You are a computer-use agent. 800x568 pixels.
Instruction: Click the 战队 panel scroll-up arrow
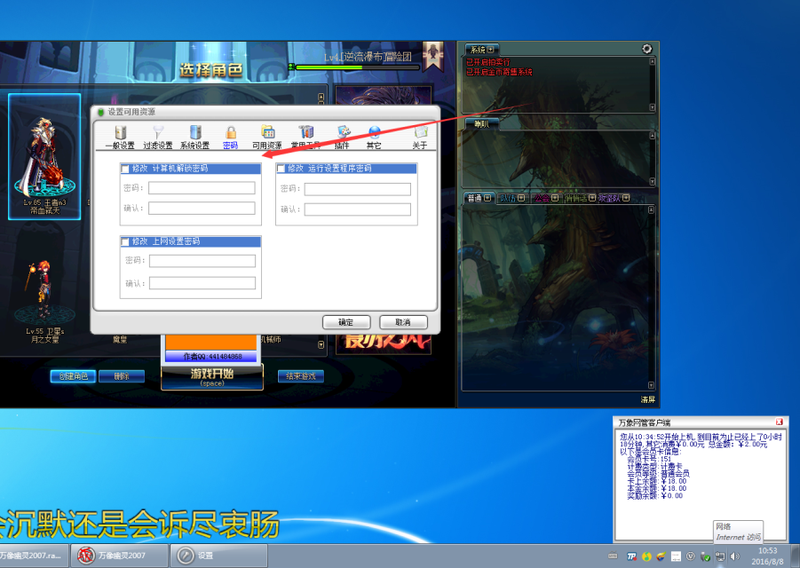pyautogui.click(x=652, y=136)
